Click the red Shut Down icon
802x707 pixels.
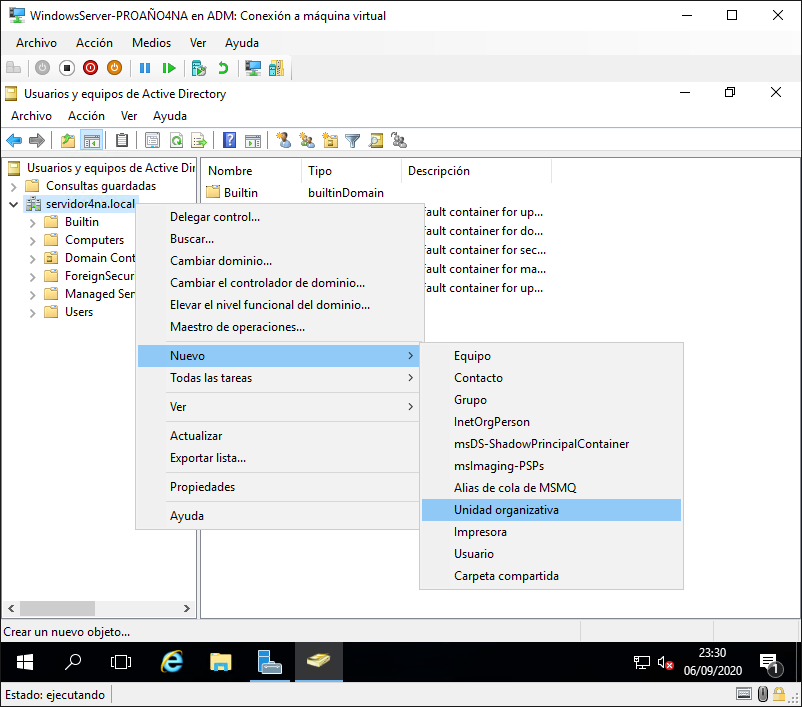click(x=91, y=68)
